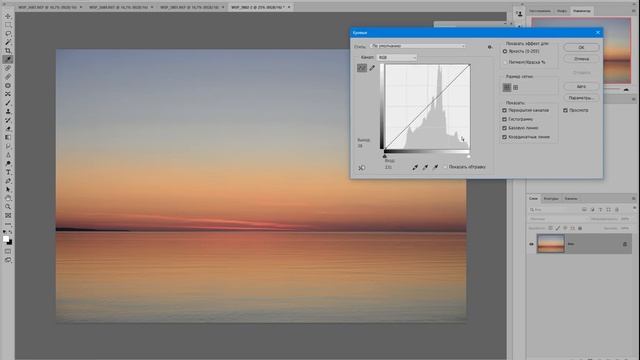The width and height of the screenshot is (640, 360).
Task: Select the Pigment/Ink % radio option
Action: pos(505,62)
